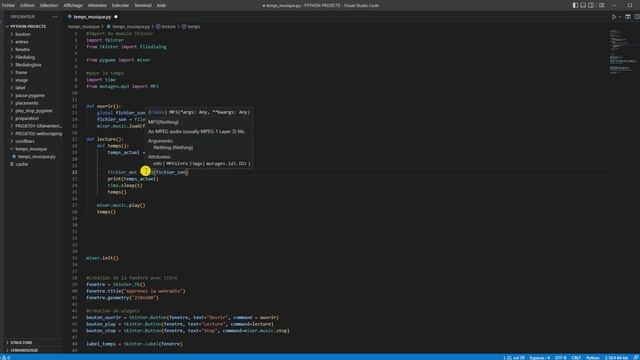Toggle secondary sidebar layout icon
640x360 pixels.
pyautogui.click(x=591, y=5)
